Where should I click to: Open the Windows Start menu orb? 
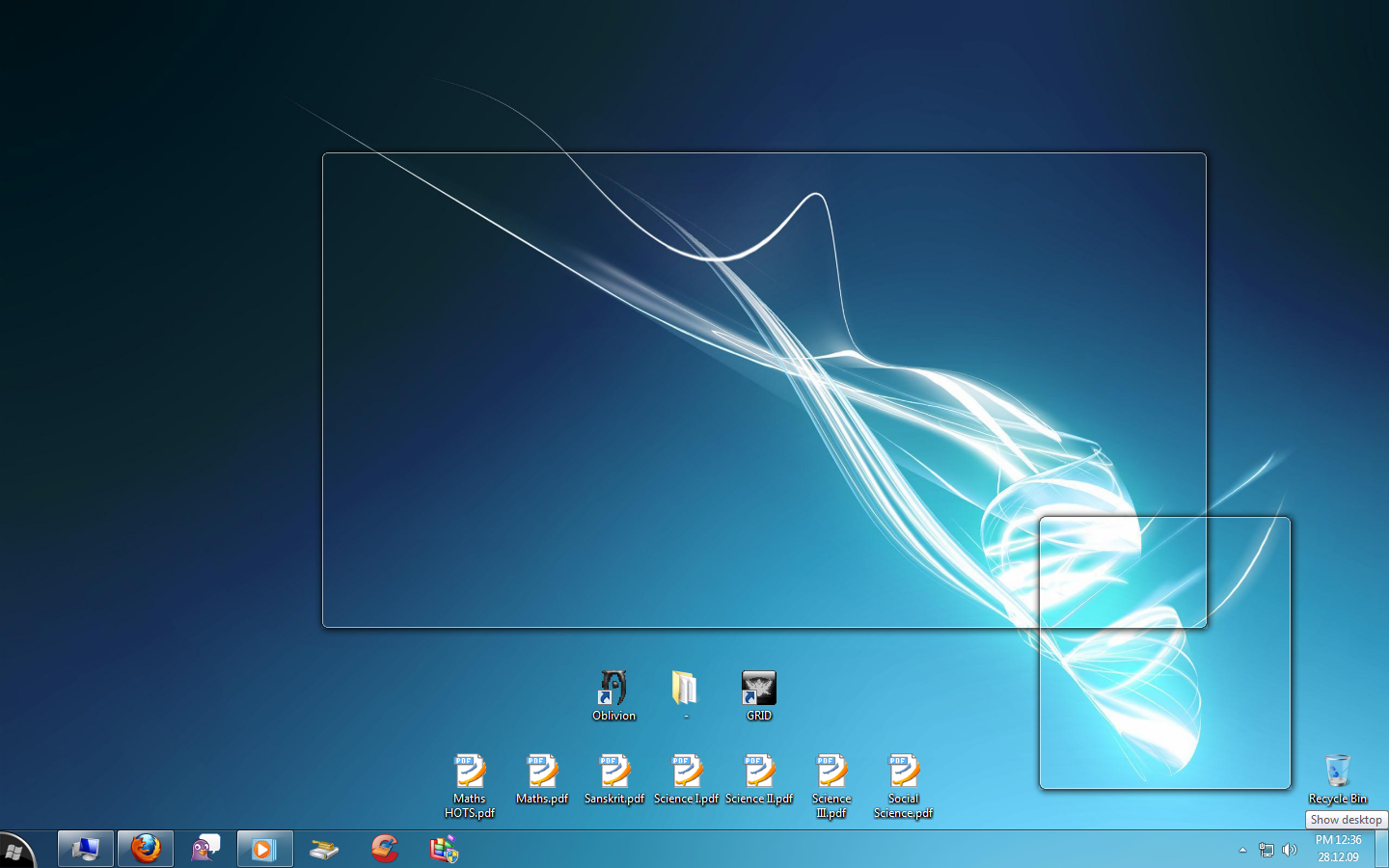(x=14, y=851)
